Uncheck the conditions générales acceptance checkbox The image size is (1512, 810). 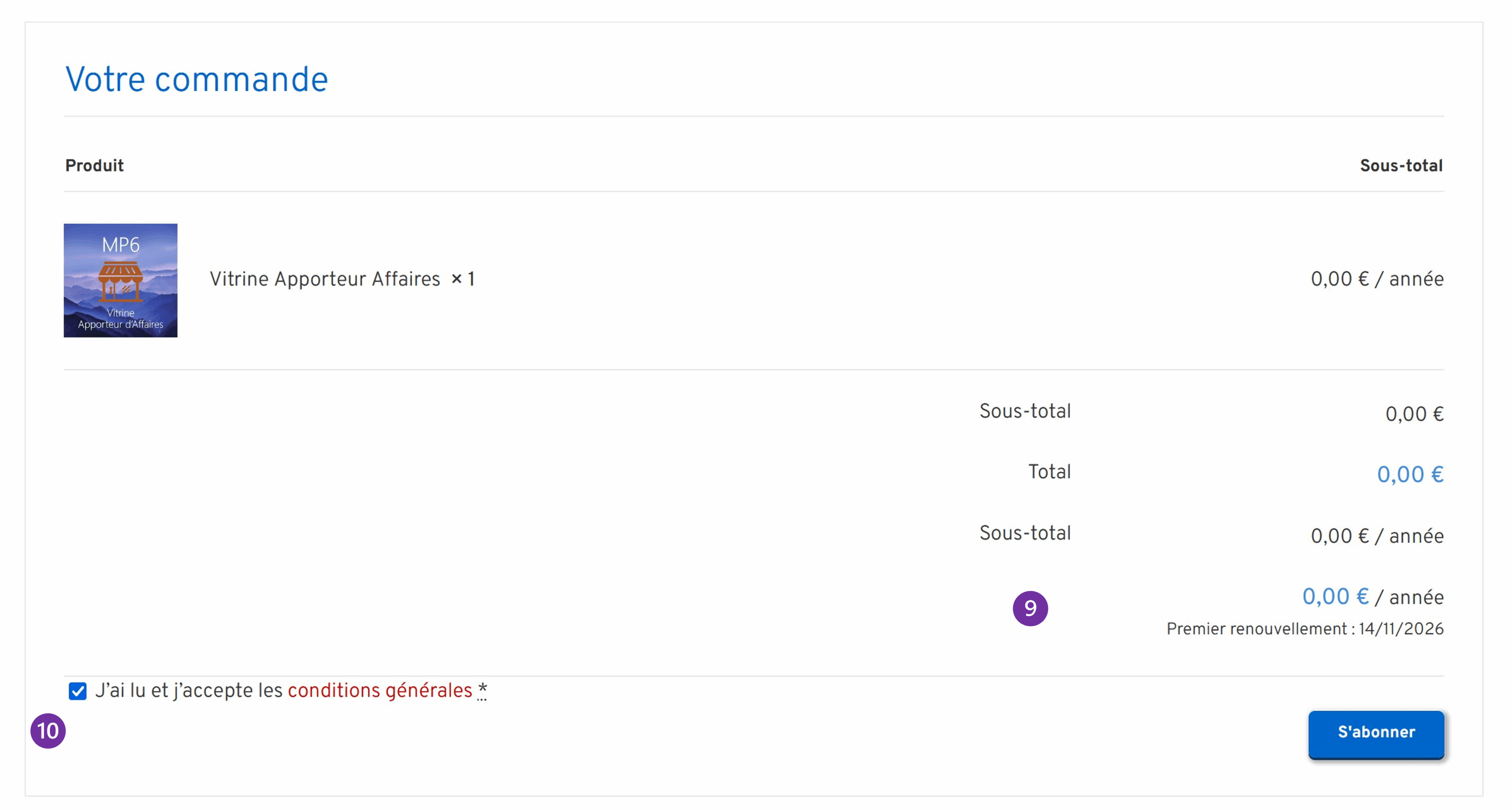point(78,691)
